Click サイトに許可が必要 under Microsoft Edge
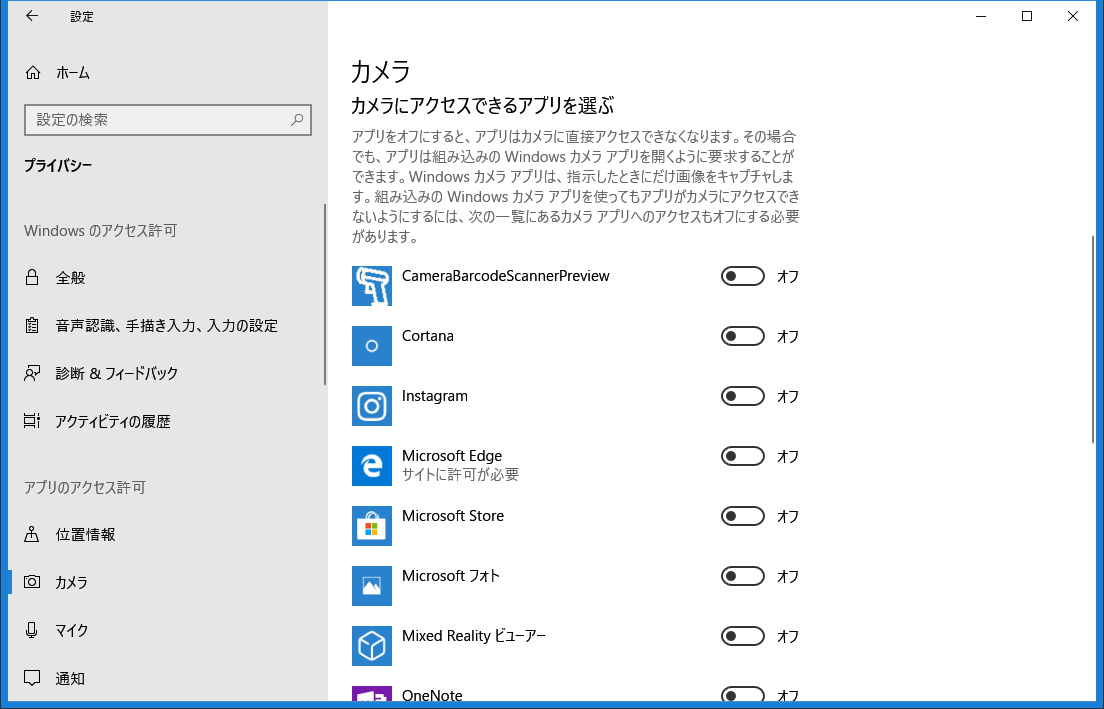 (460, 475)
